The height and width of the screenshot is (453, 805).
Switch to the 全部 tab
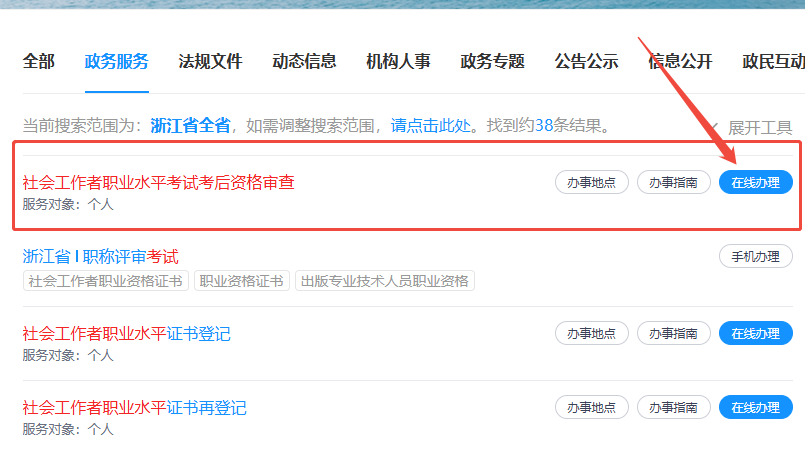tap(39, 62)
